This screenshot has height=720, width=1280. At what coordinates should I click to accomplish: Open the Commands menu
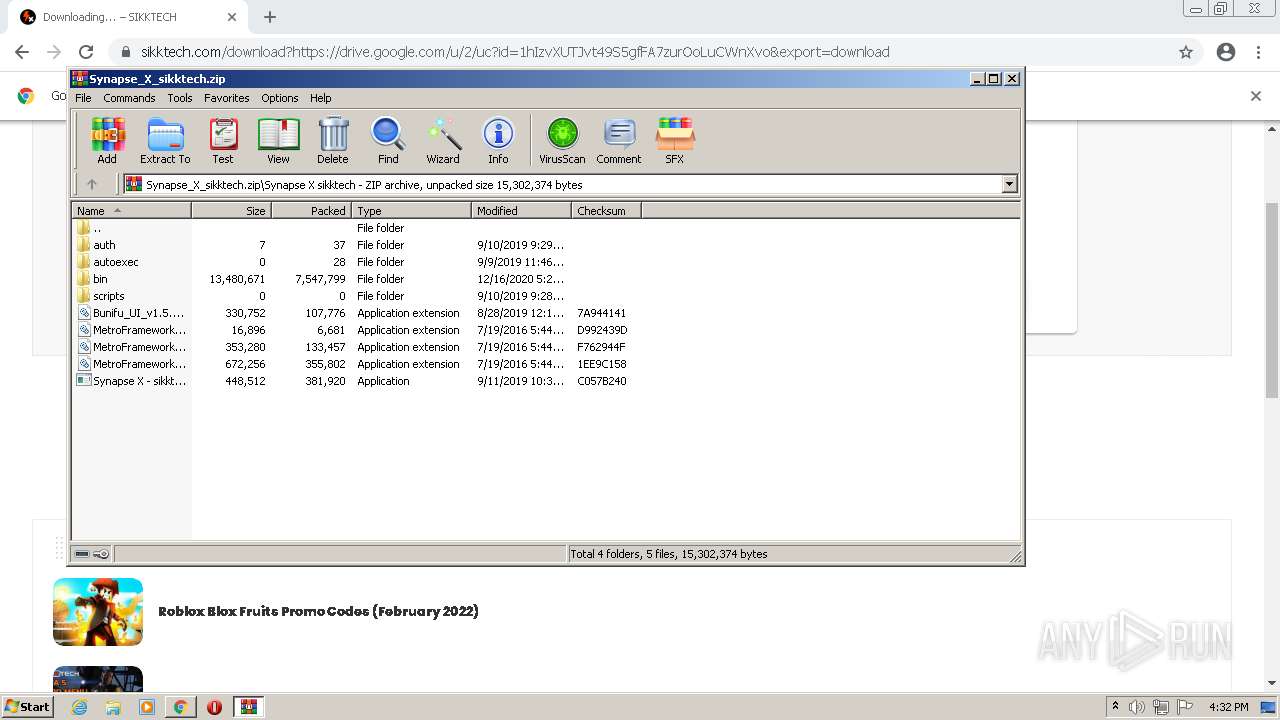click(x=129, y=98)
